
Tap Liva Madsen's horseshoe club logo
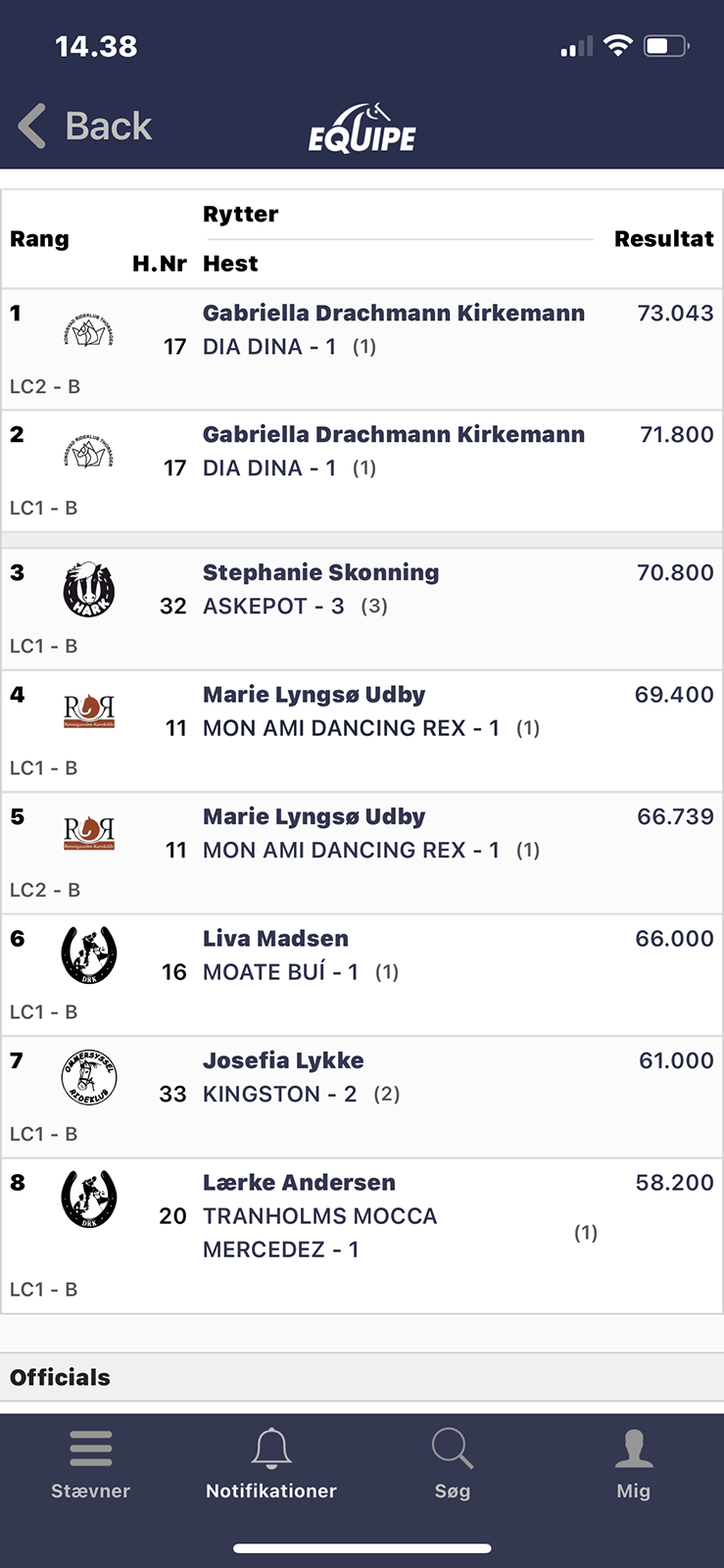click(89, 955)
